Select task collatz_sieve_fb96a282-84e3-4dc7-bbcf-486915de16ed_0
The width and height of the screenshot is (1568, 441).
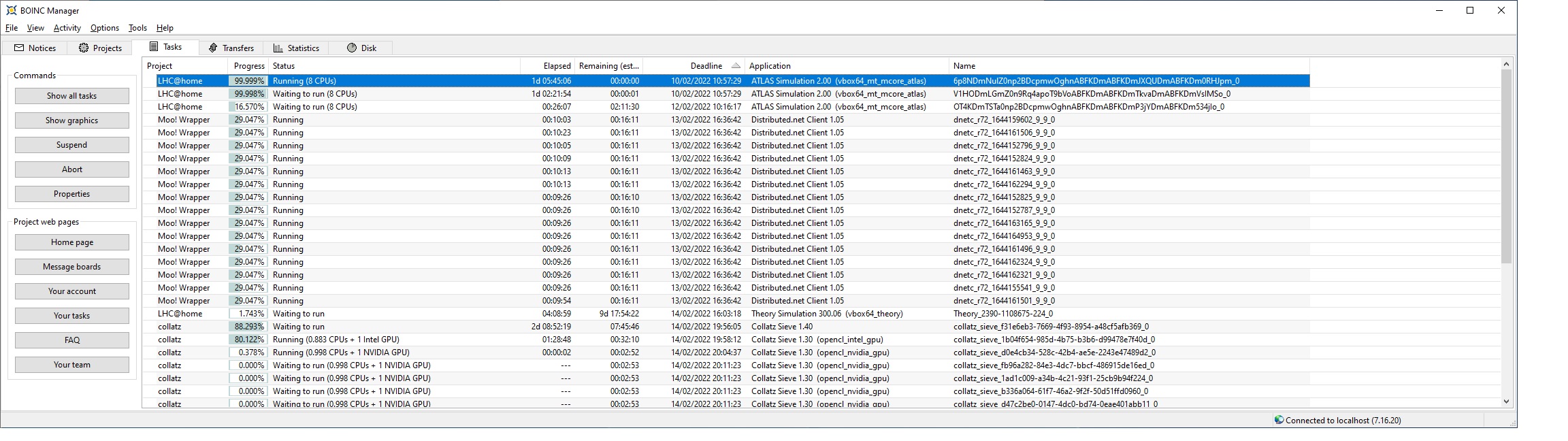tap(726, 365)
